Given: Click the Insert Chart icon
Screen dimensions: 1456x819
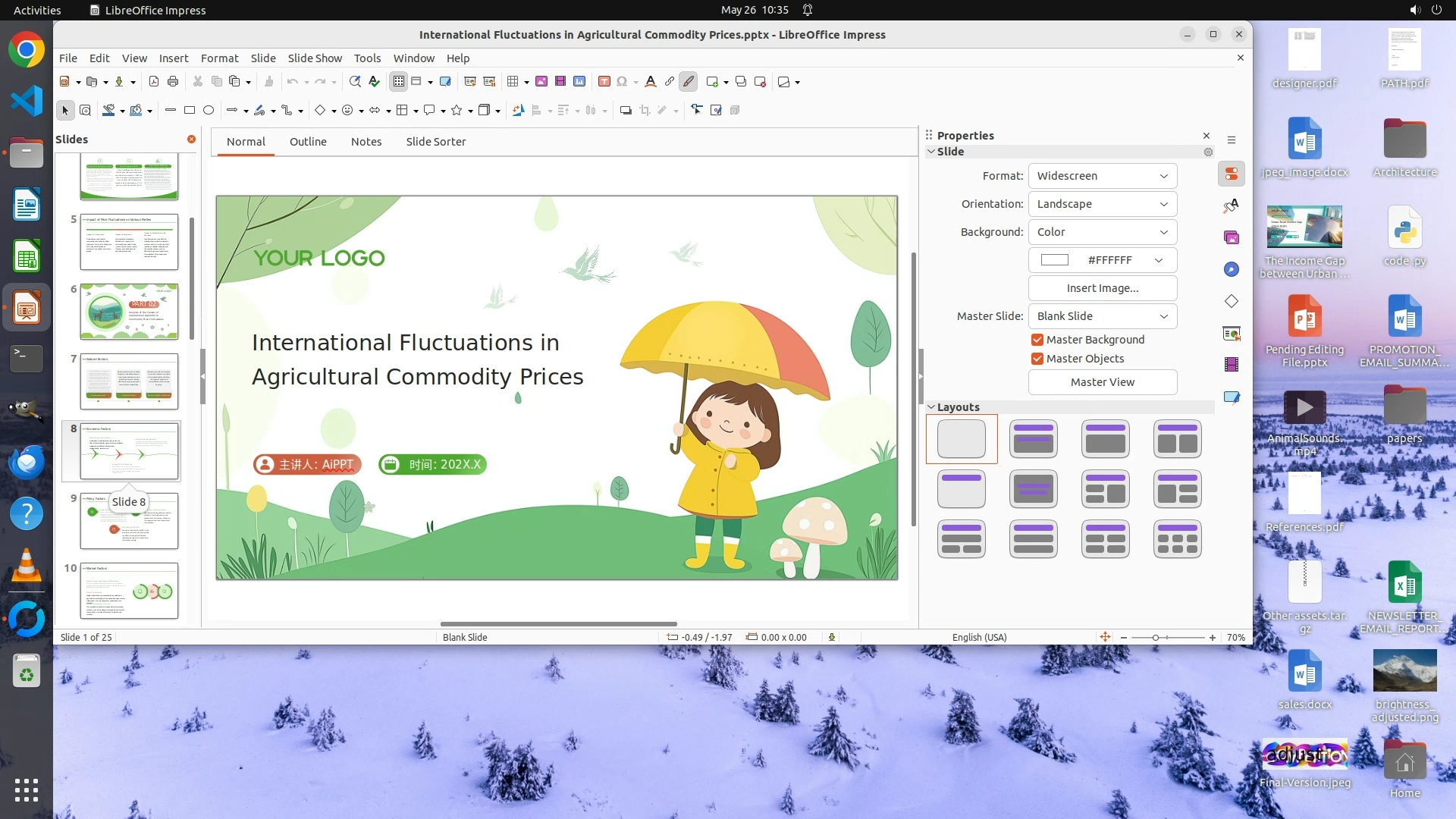Looking at the screenshot, I should [x=579, y=81].
